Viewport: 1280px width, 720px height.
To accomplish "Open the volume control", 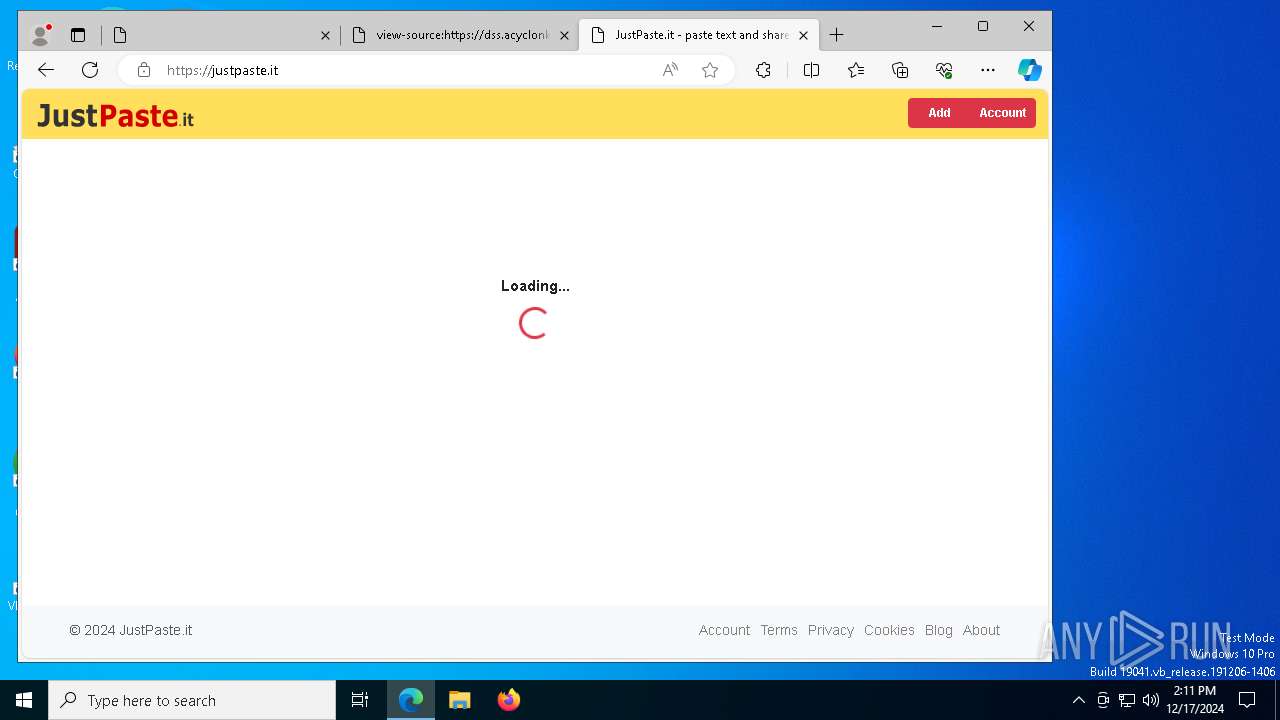I will click(1151, 700).
